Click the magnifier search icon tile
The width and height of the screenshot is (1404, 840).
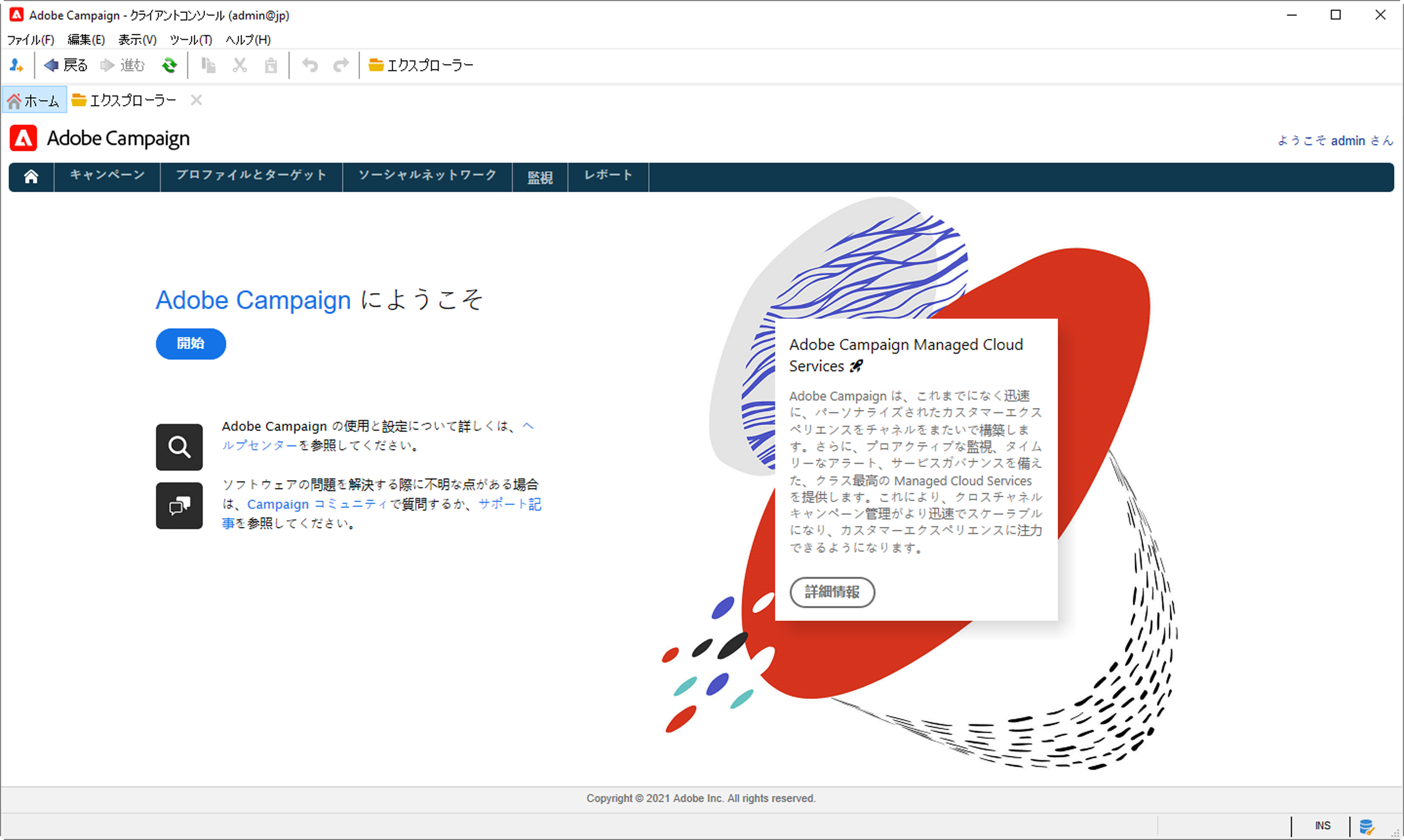180,447
